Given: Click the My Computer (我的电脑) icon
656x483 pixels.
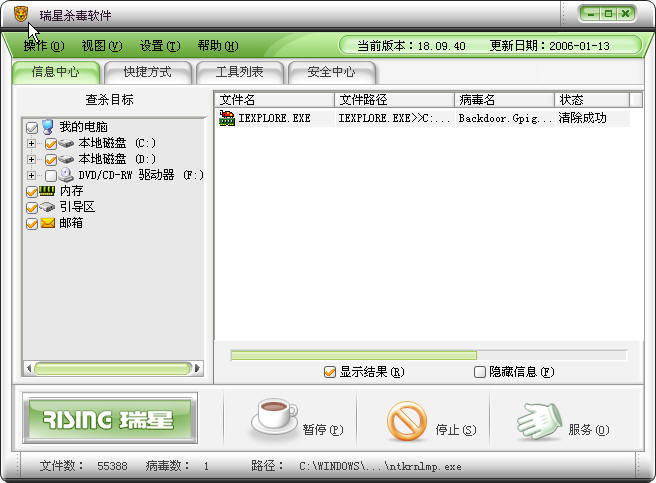Looking at the screenshot, I should click(x=48, y=127).
